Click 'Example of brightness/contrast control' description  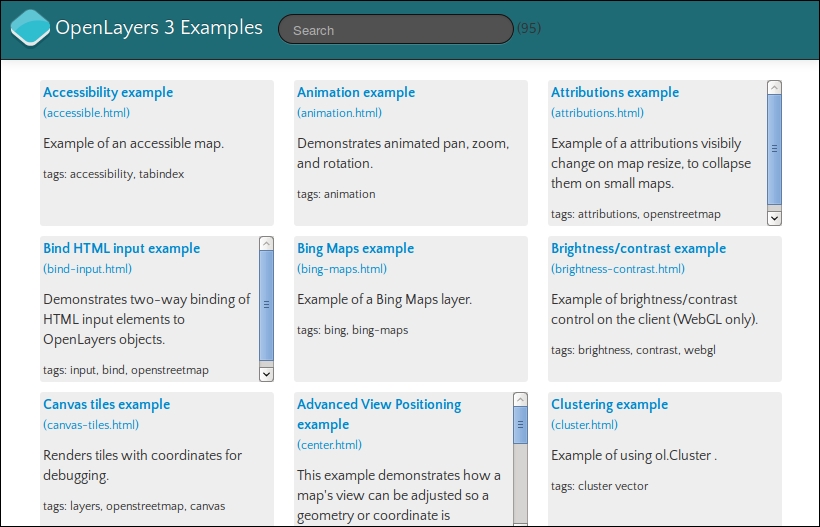click(655, 310)
